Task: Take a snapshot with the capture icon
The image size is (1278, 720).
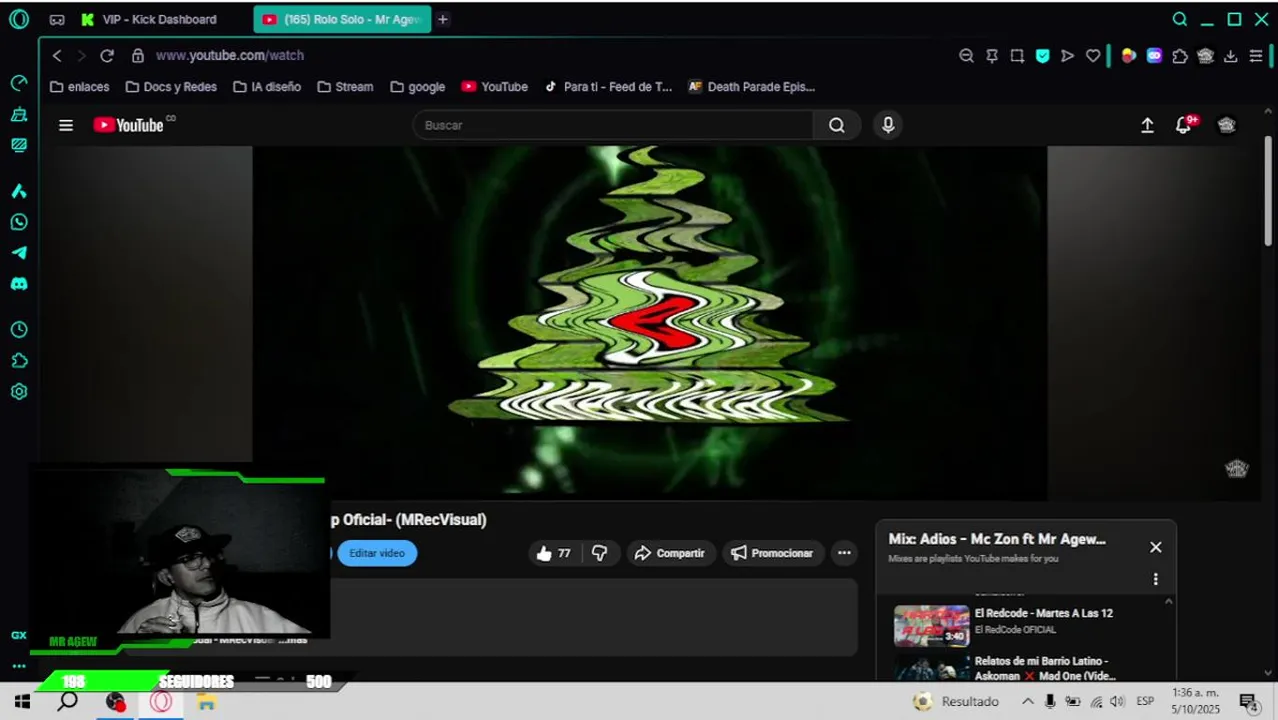Action: point(1017,56)
